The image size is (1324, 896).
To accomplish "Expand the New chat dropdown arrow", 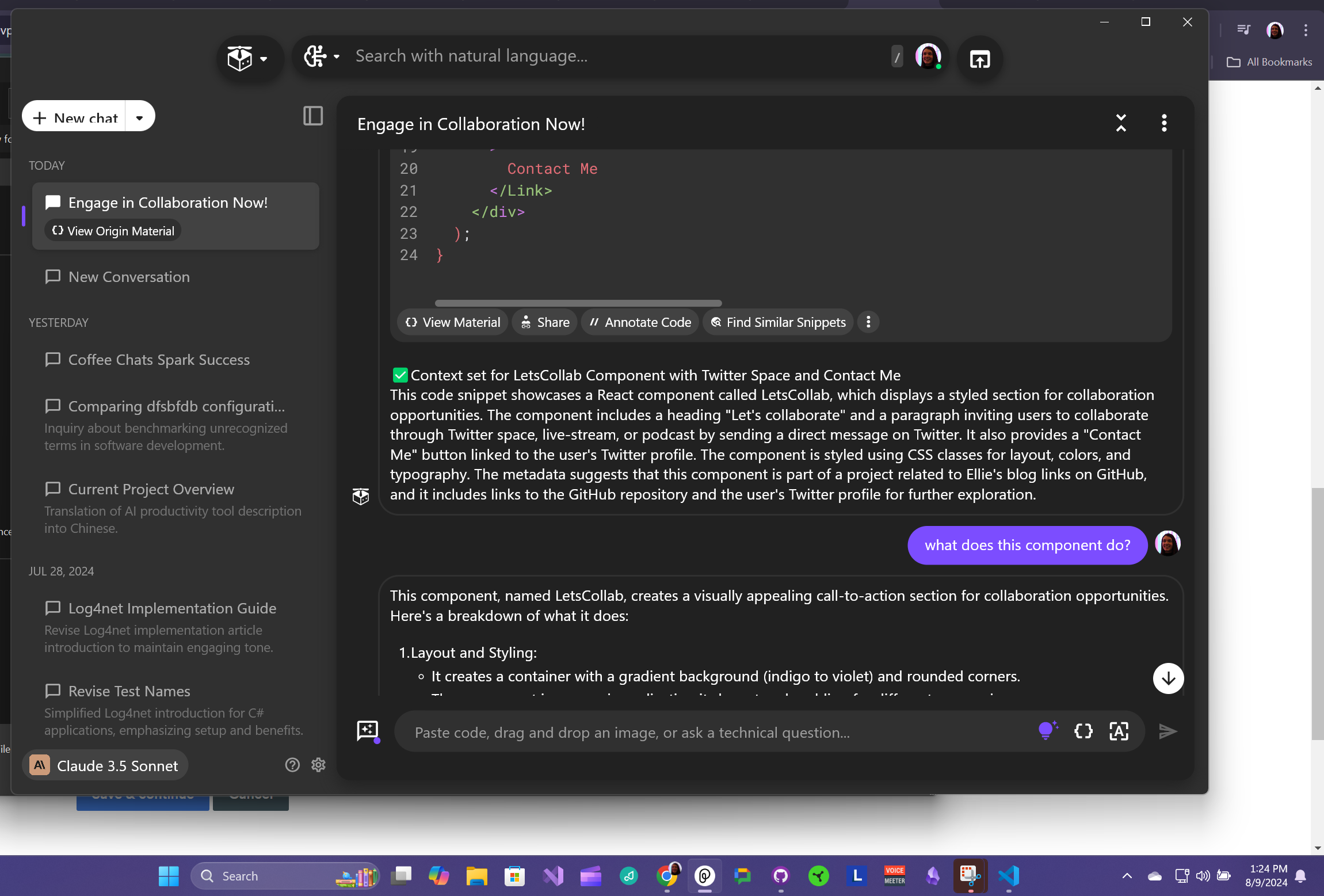I will point(139,118).
